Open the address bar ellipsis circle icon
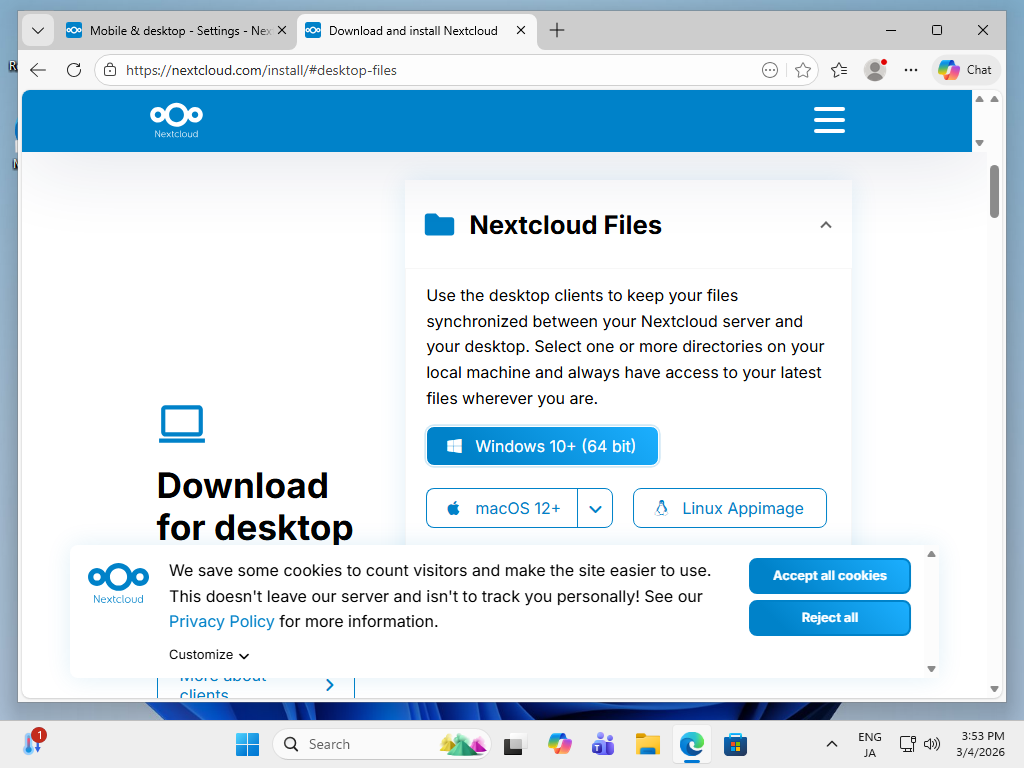Screen dimensions: 1024x768 (x=770, y=70)
